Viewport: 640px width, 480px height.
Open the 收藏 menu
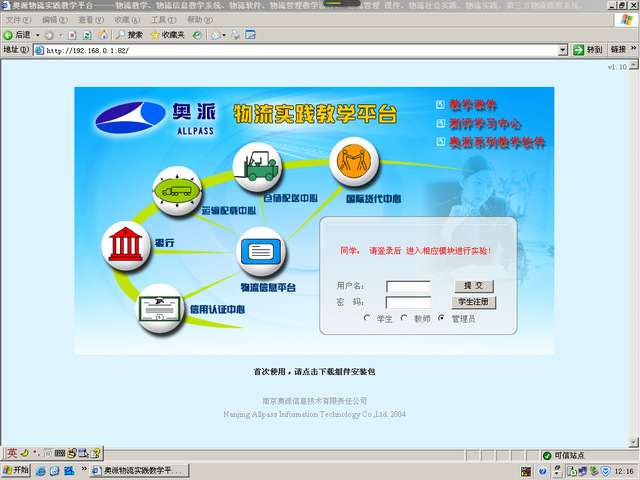point(127,20)
